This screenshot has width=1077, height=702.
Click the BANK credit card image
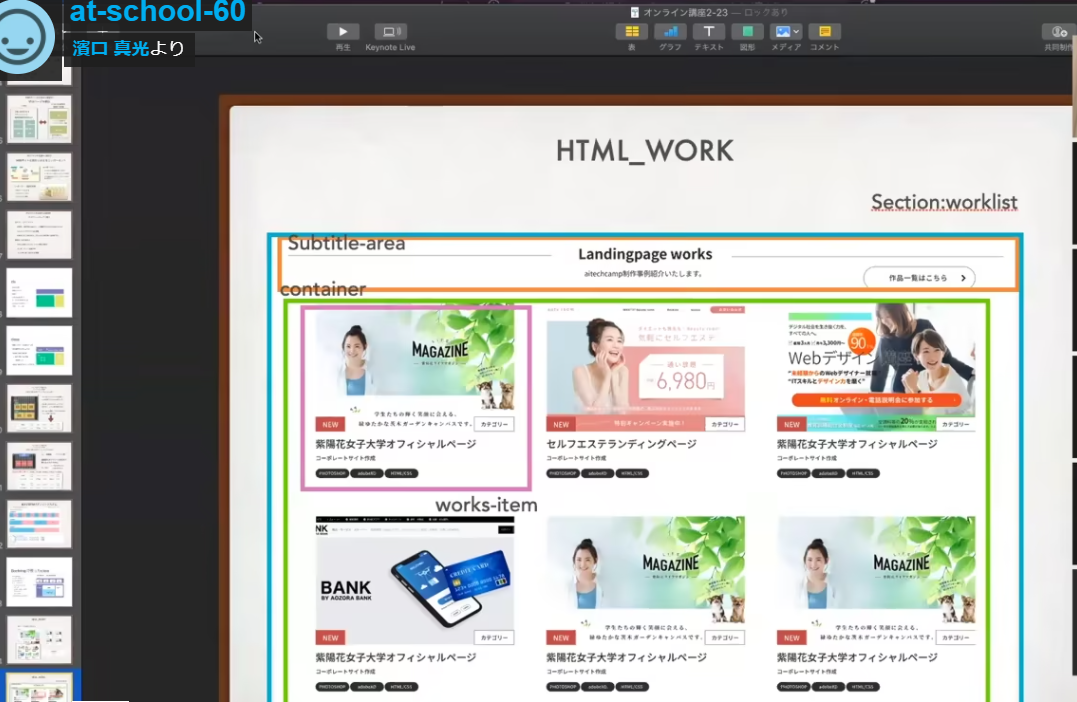[x=415, y=575]
